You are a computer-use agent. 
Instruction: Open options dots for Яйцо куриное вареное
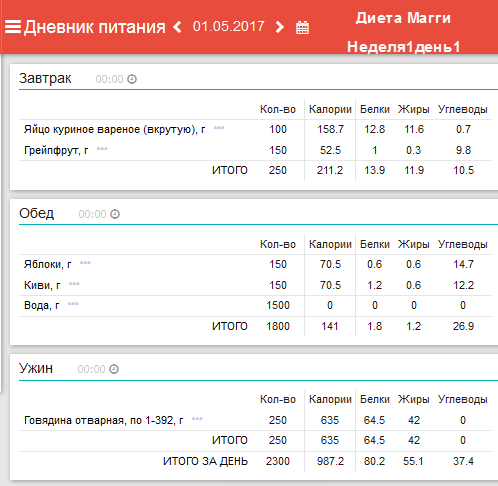(219, 128)
